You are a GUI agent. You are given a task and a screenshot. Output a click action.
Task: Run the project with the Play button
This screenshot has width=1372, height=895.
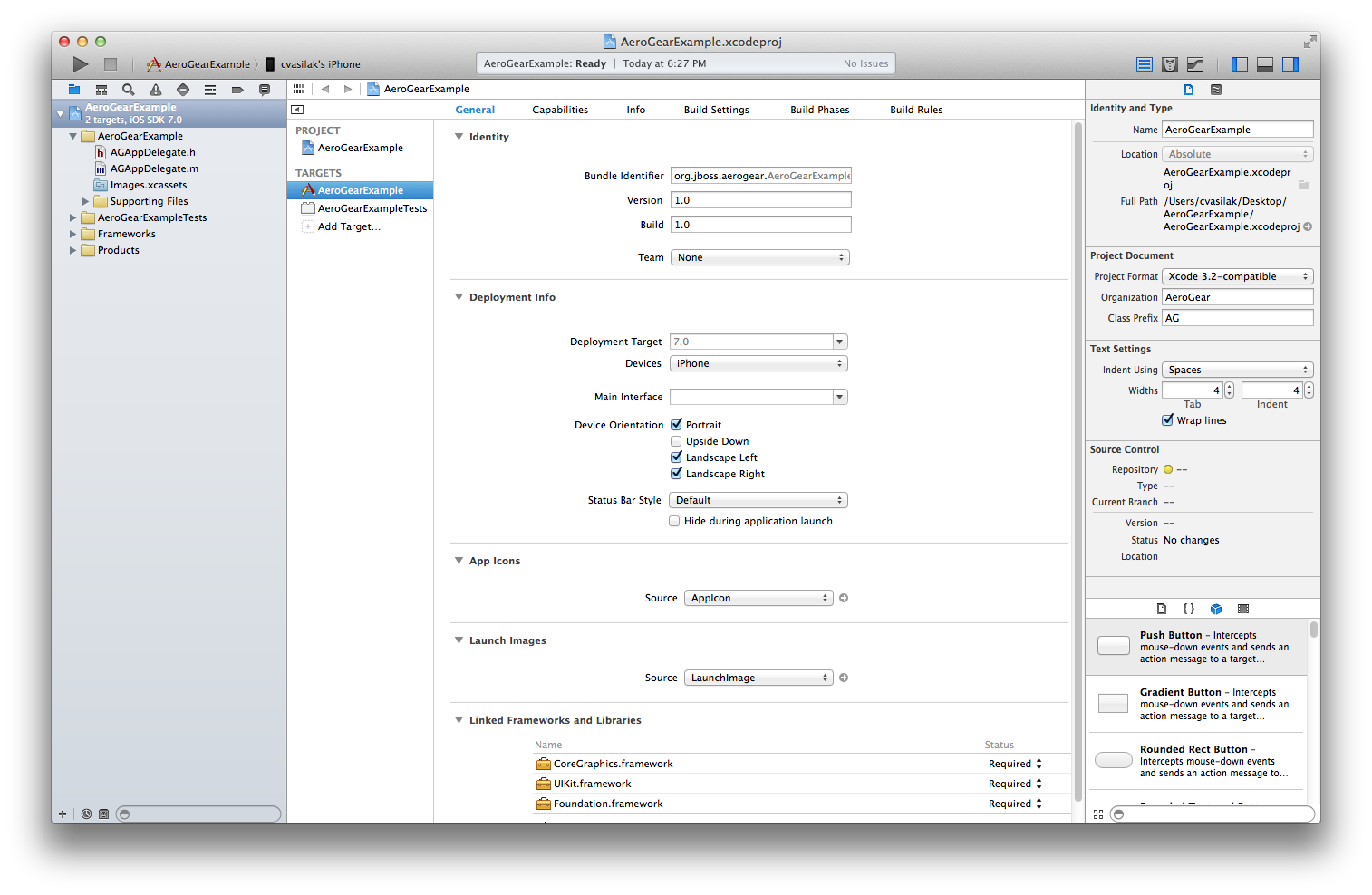(81, 64)
